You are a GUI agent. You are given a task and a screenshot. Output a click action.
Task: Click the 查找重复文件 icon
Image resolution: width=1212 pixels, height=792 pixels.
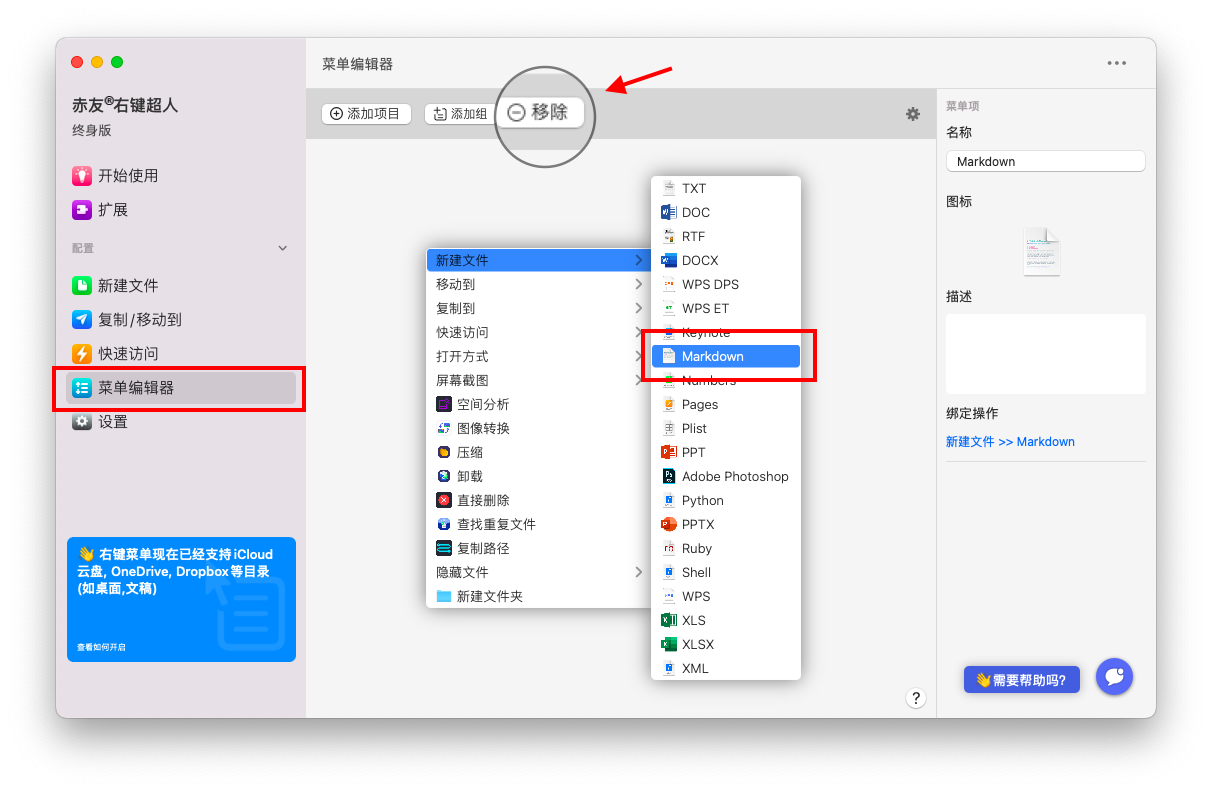coord(444,524)
